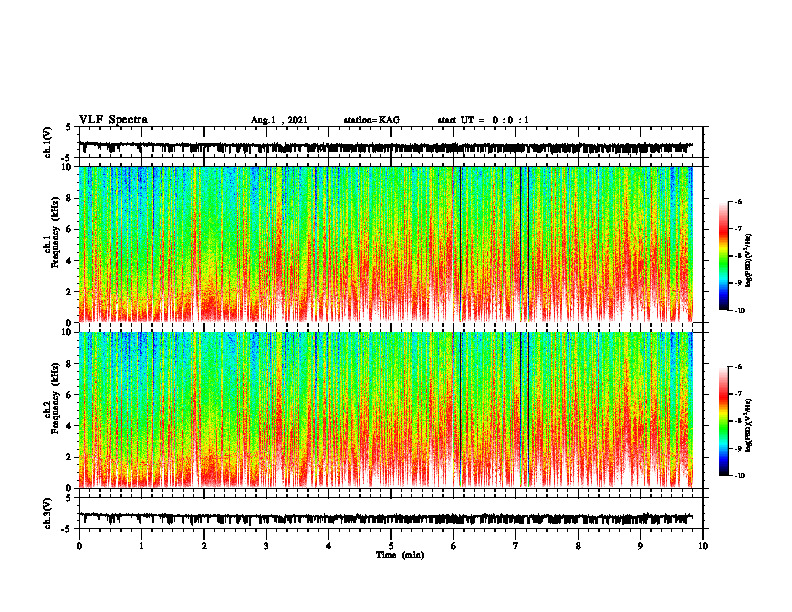The height and width of the screenshot is (612, 792).
Task: Click inside the ch.2 spectrogram panel
Action: tap(386, 410)
